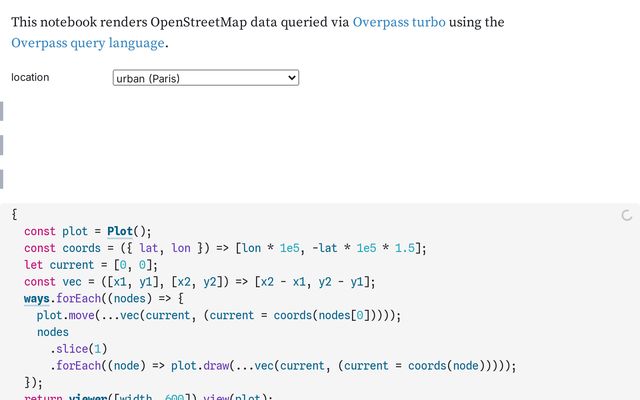Expand the location dropdown showing urban (Paris)
This screenshot has height=400, width=640.
coord(205,78)
